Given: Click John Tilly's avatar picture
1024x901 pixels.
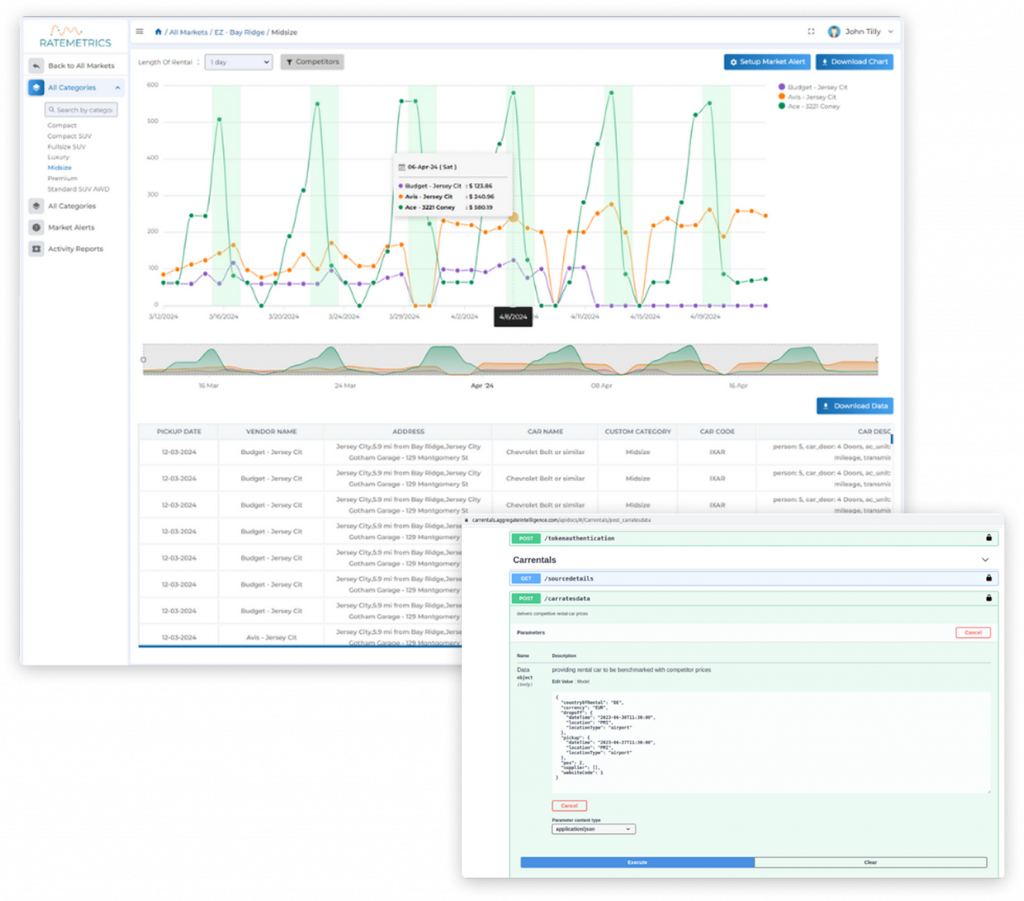Looking at the screenshot, I should (x=834, y=31).
